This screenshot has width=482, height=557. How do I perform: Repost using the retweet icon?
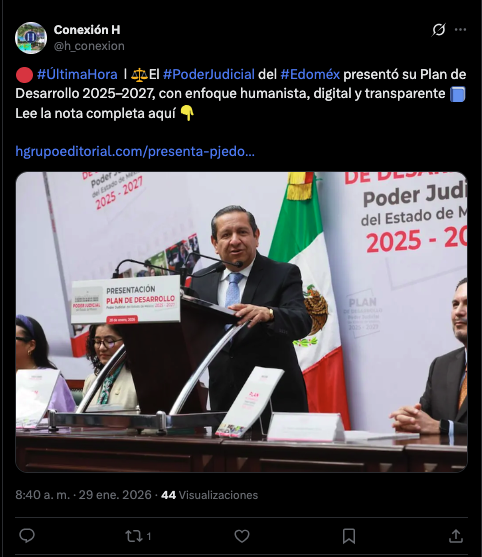134,536
